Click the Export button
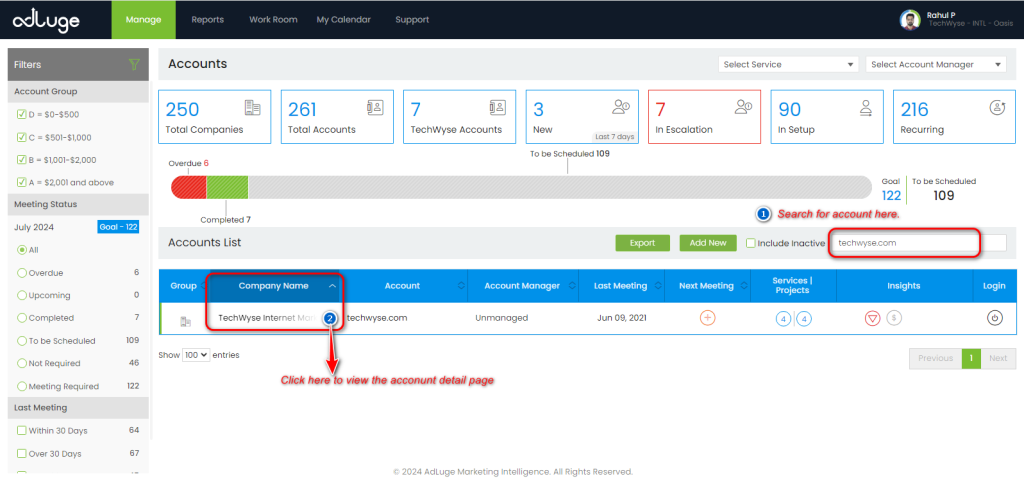 pyautogui.click(x=642, y=243)
